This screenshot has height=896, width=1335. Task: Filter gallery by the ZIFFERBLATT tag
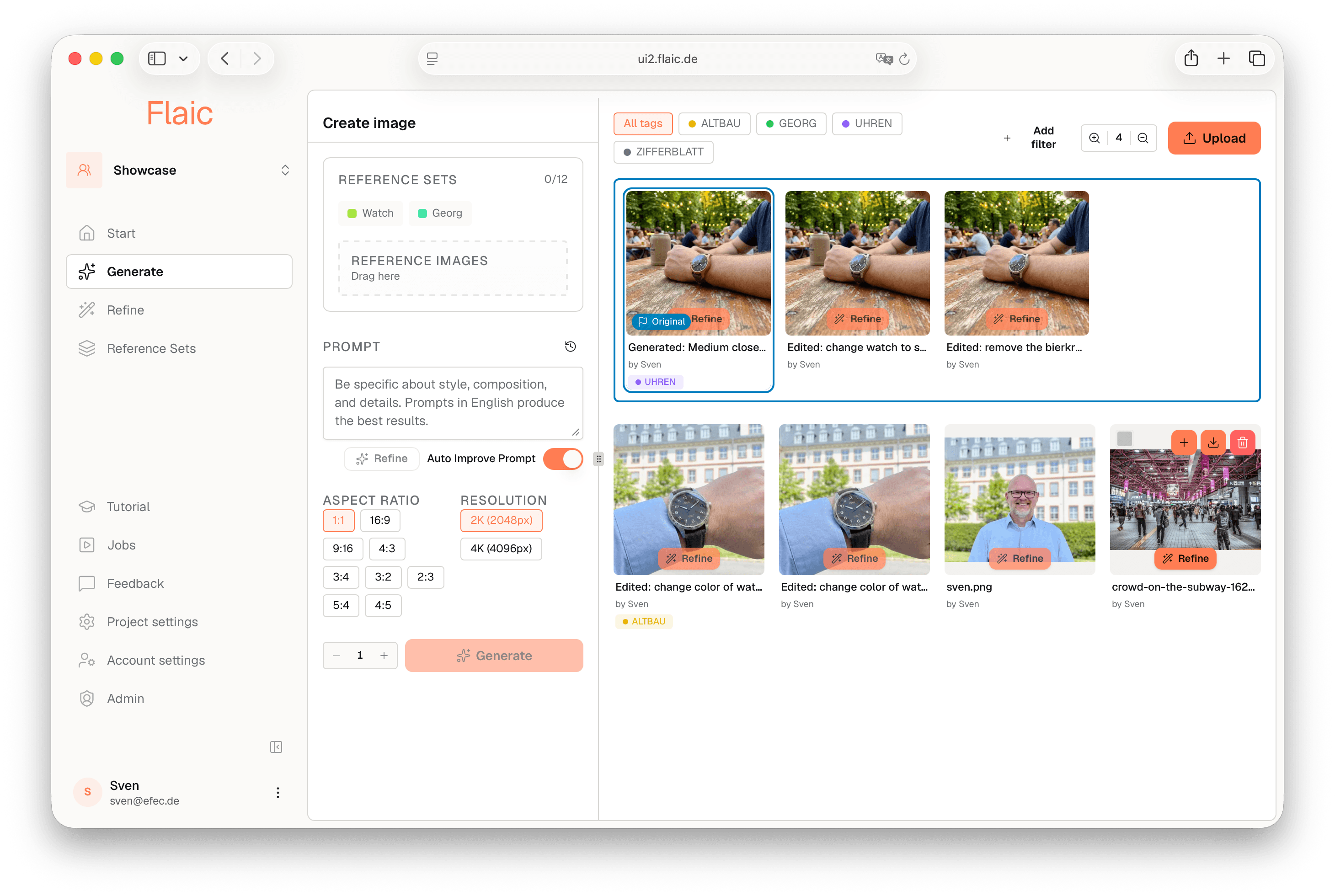(663, 152)
